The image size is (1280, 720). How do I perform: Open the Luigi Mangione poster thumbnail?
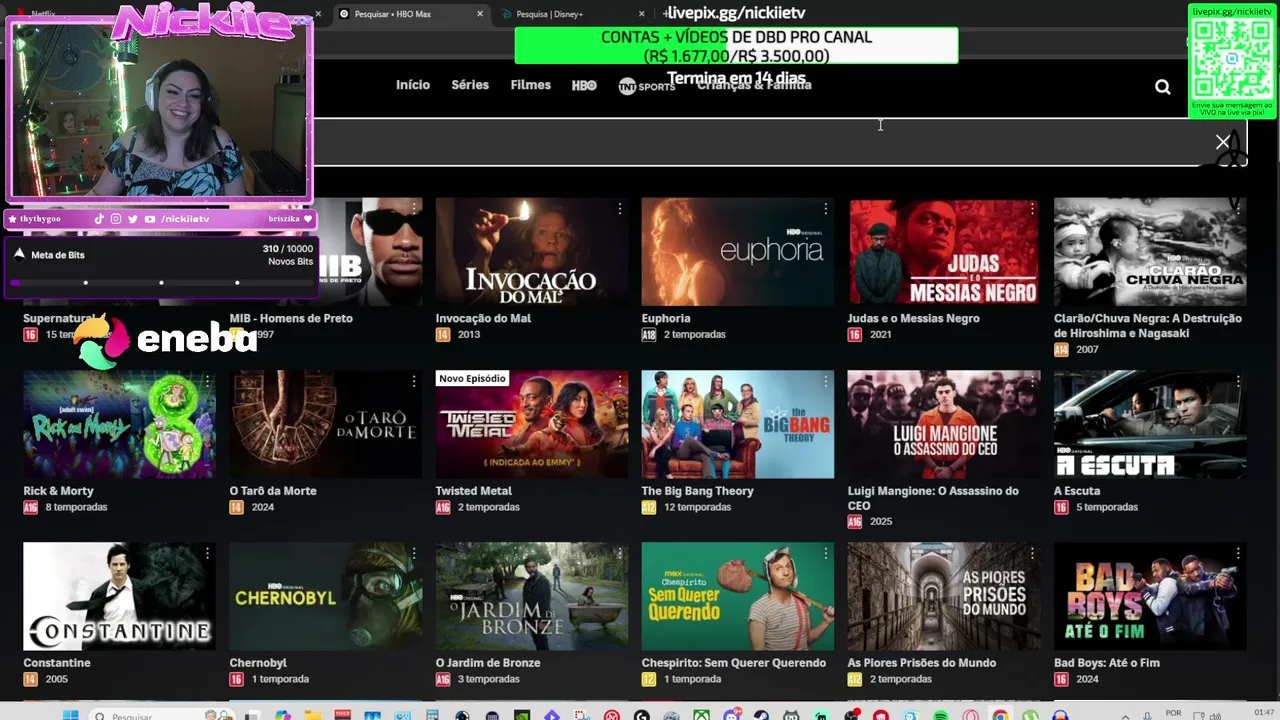tap(943, 424)
